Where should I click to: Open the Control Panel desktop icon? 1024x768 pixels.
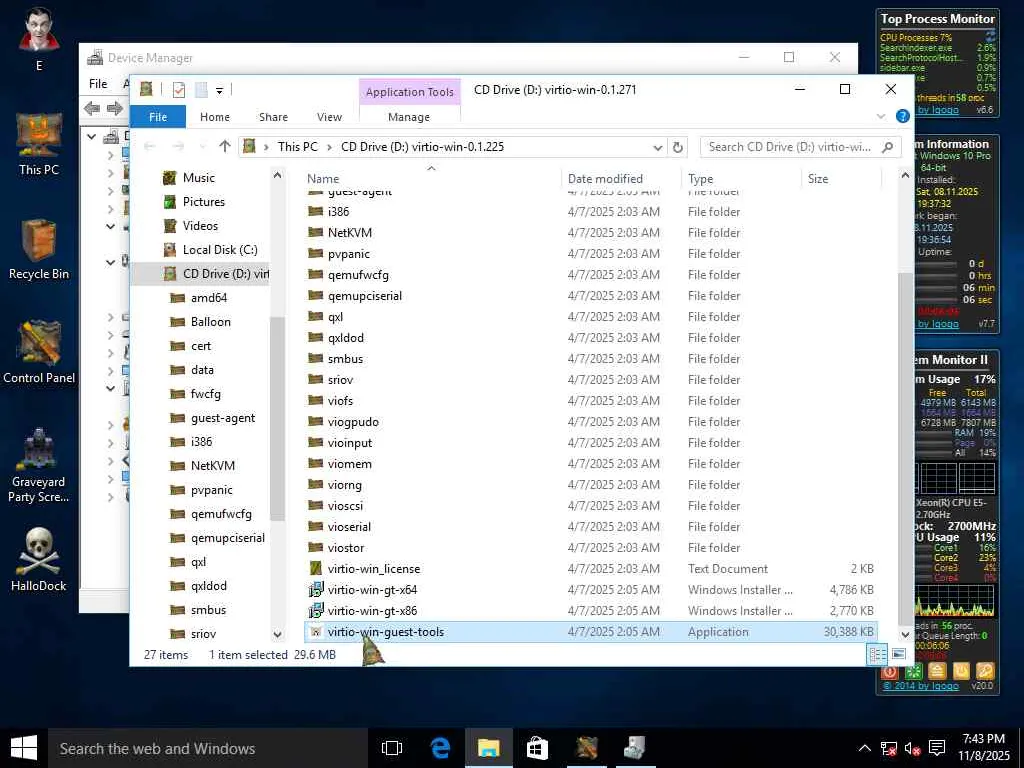coord(39,353)
